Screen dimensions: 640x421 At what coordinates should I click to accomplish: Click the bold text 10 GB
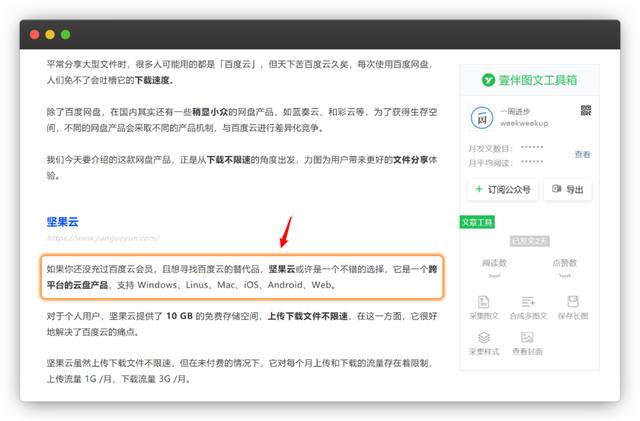179,316
